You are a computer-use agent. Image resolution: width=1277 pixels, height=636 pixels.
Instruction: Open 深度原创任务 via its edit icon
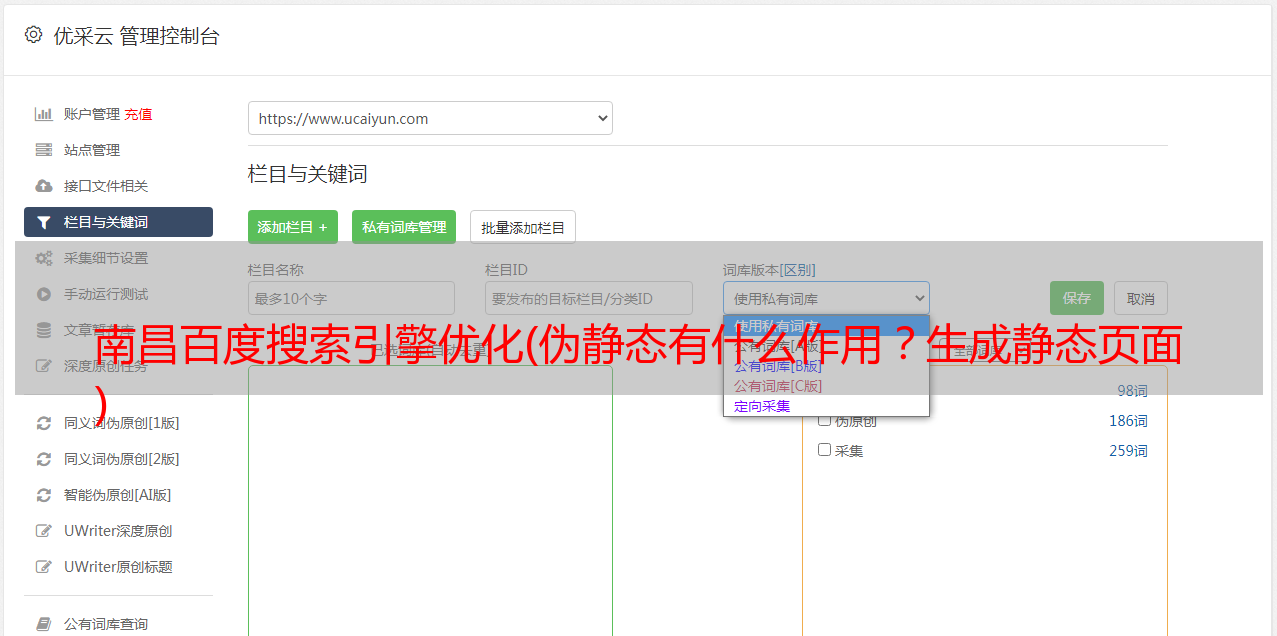tap(44, 366)
